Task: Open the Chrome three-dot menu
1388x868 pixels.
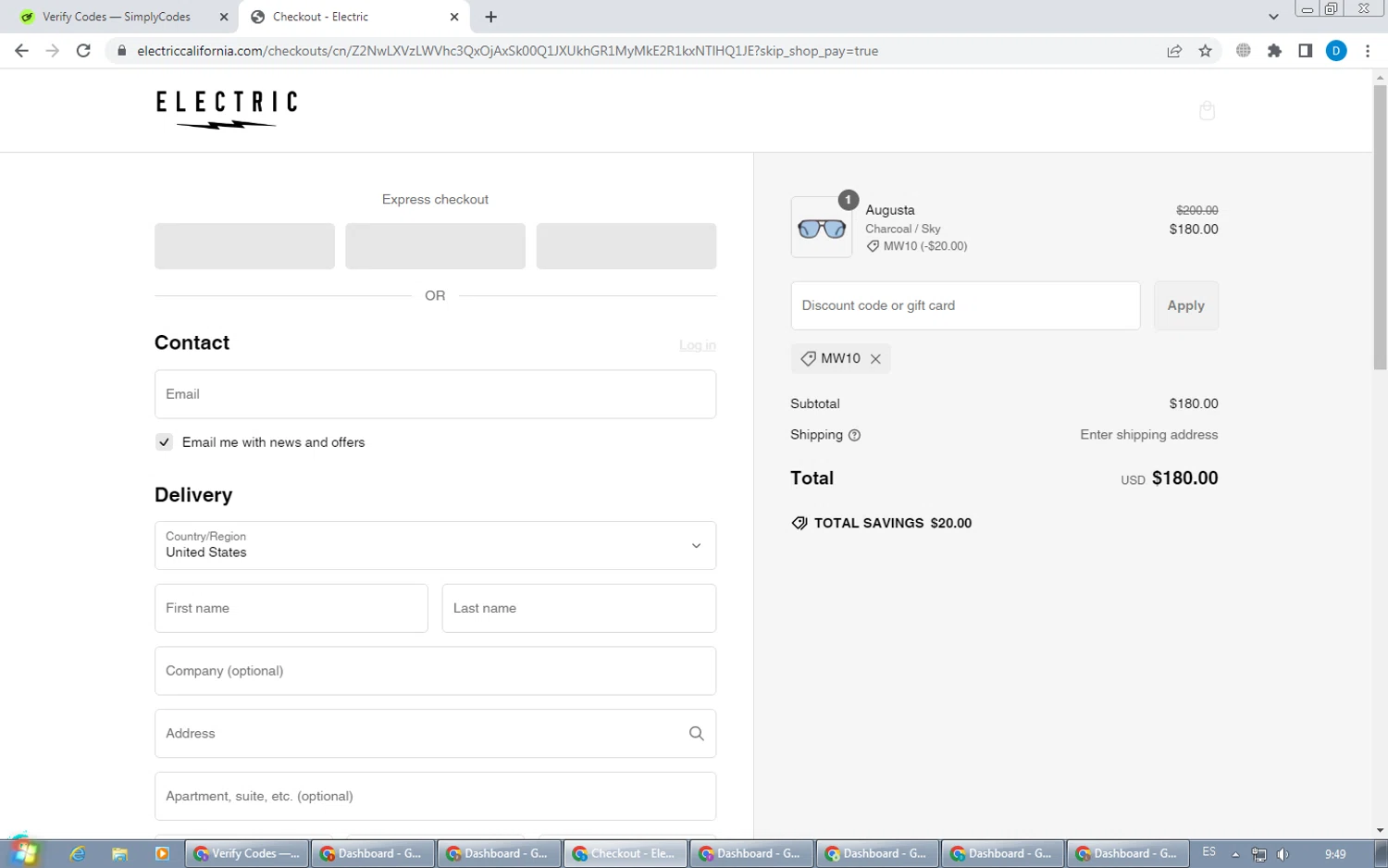Action: [x=1368, y=51]
